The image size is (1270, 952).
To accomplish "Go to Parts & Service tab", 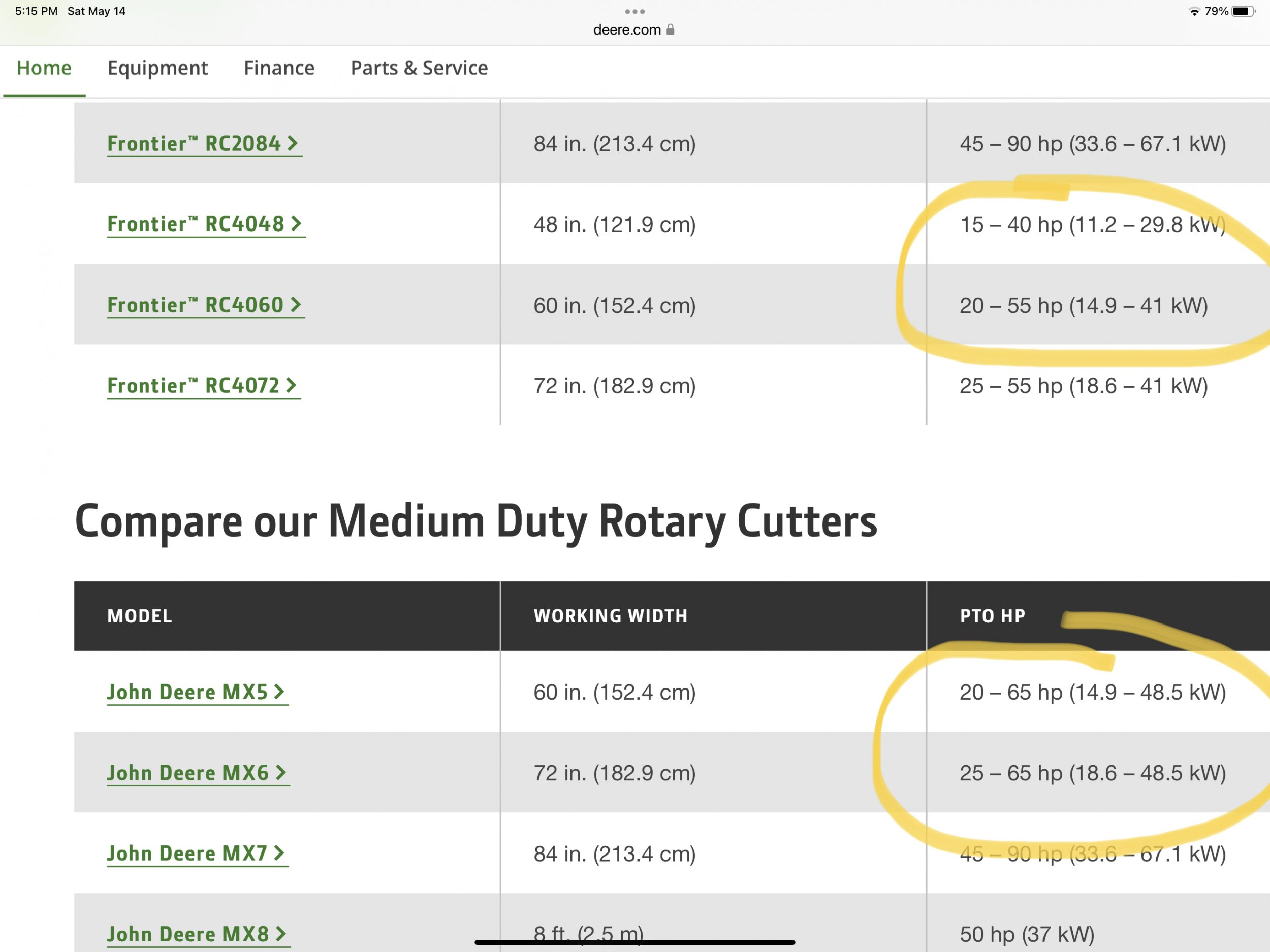I will coord(419,68).
